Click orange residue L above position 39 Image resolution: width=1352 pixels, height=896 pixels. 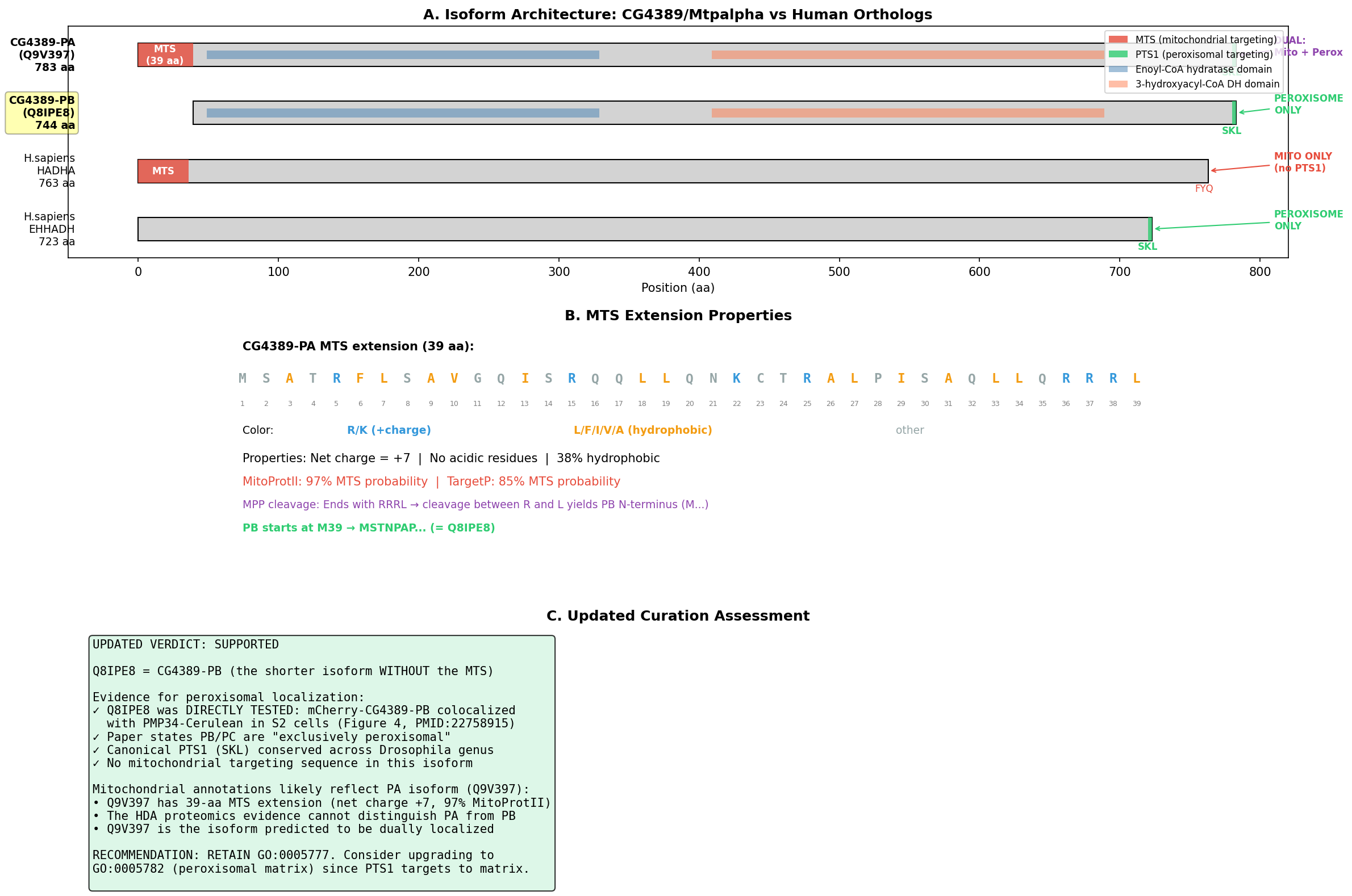(1137, 378)
